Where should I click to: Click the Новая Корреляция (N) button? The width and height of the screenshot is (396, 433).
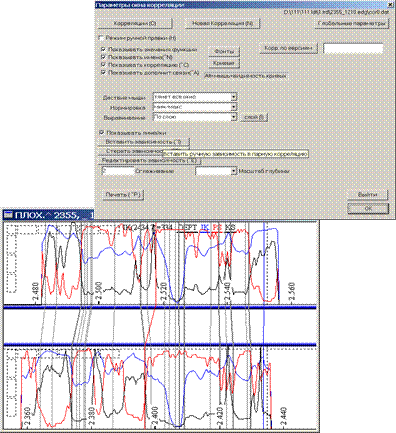pos(222,24)
